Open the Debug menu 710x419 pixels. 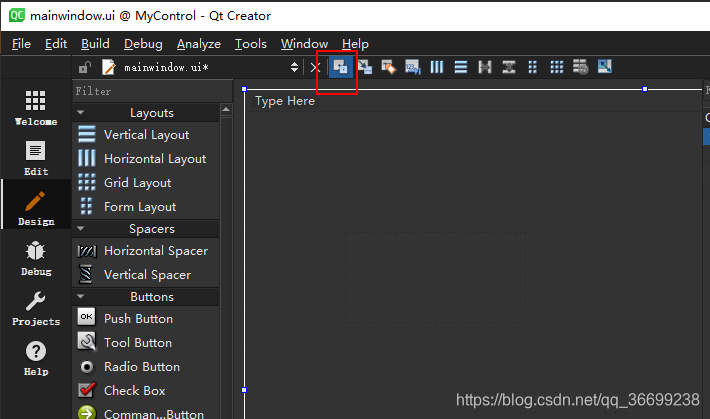143,44
